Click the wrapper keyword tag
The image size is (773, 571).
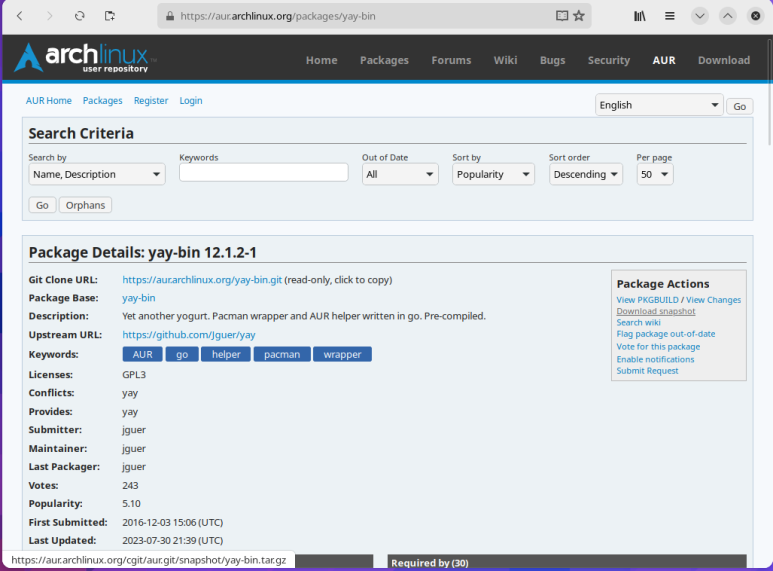342,354
